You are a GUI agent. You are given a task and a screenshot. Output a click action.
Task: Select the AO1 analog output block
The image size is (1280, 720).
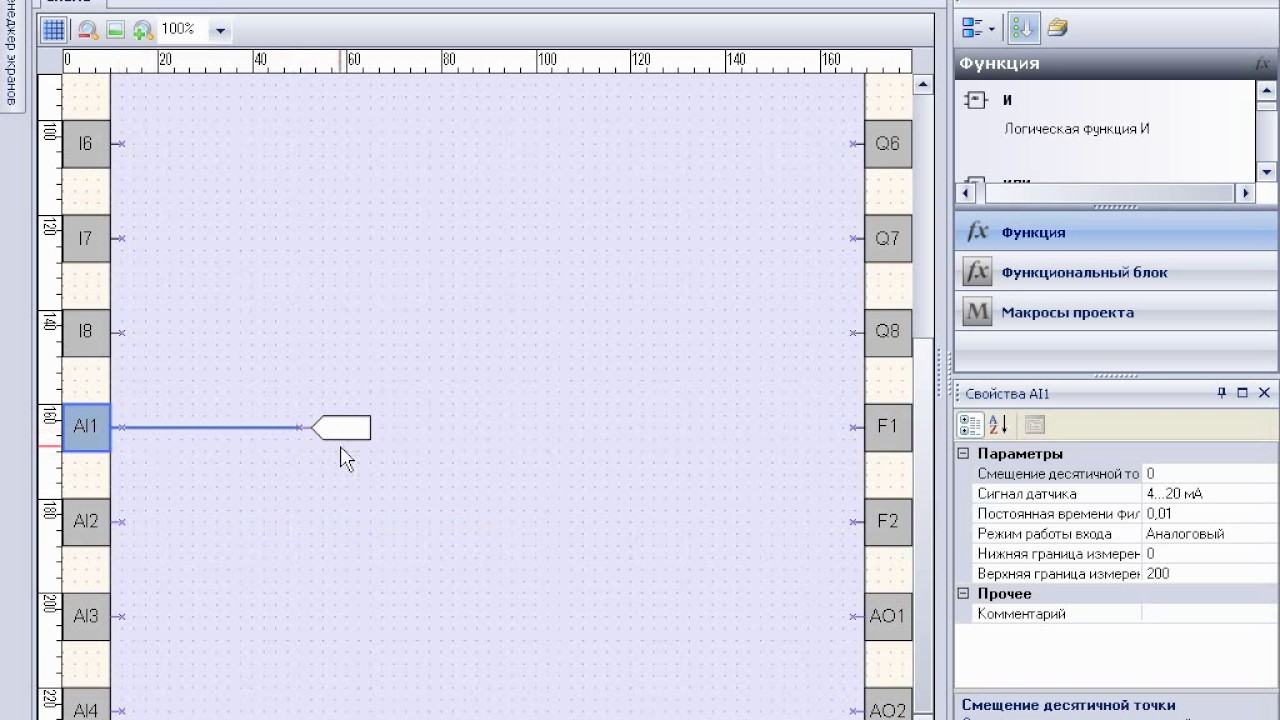pos(888,616)
